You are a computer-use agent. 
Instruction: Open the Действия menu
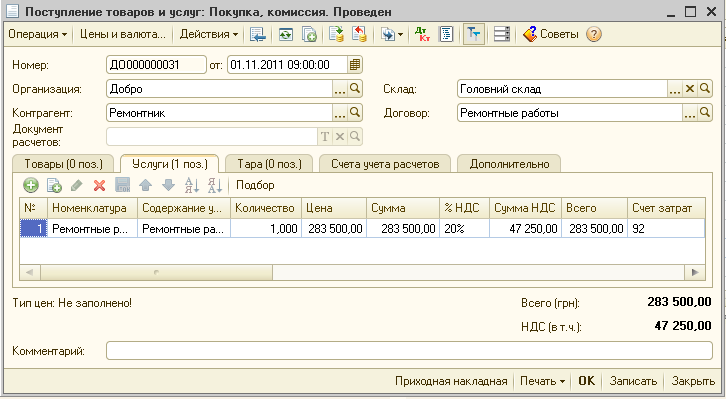[208, 34]
